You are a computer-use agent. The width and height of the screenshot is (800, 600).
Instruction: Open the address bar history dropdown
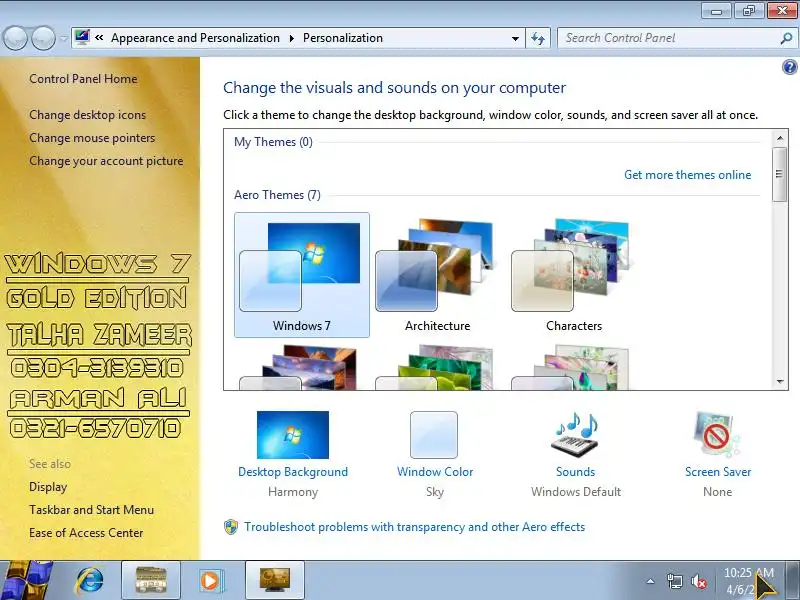[515, 38]
